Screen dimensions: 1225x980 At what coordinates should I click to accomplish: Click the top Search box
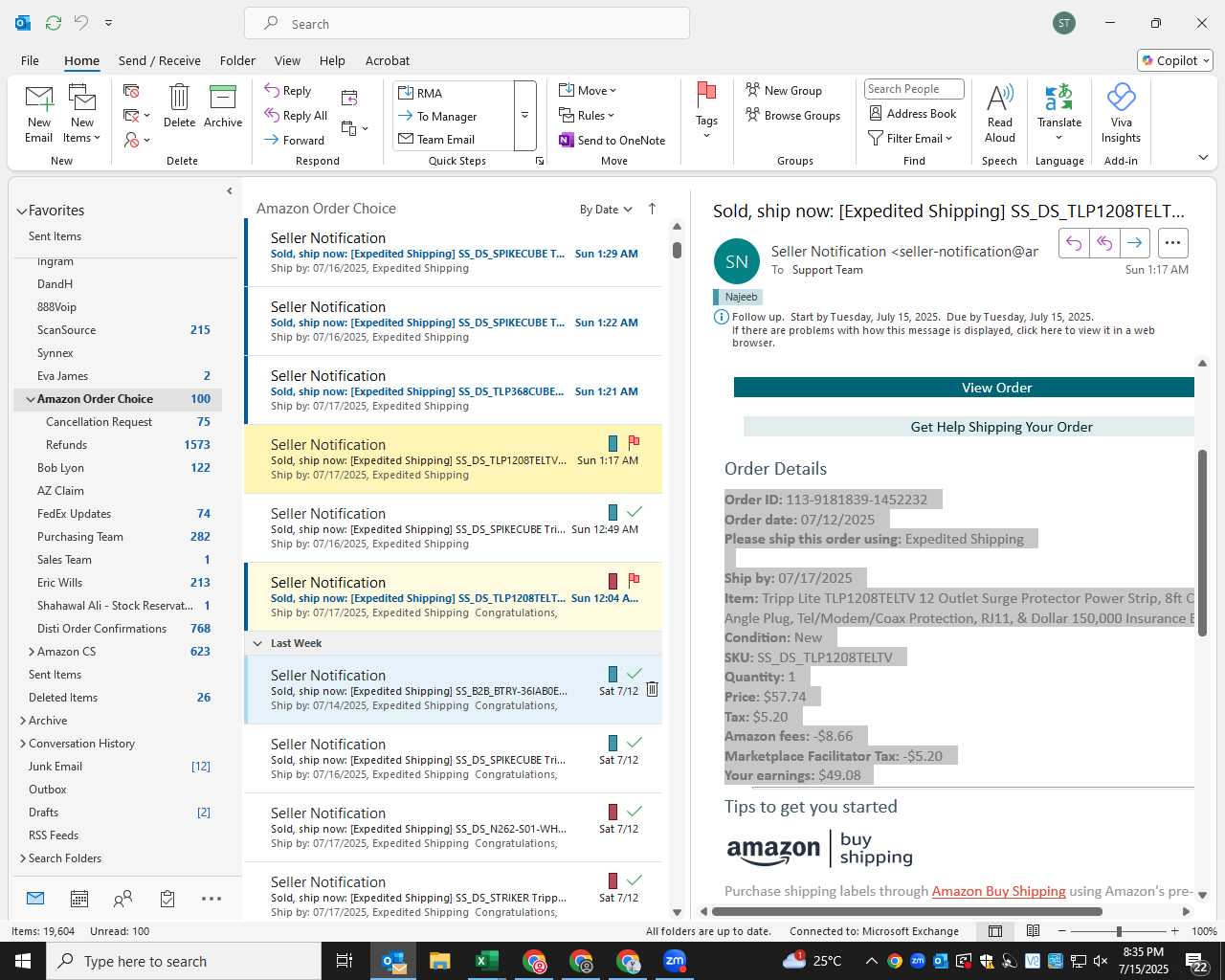point(467,23)
